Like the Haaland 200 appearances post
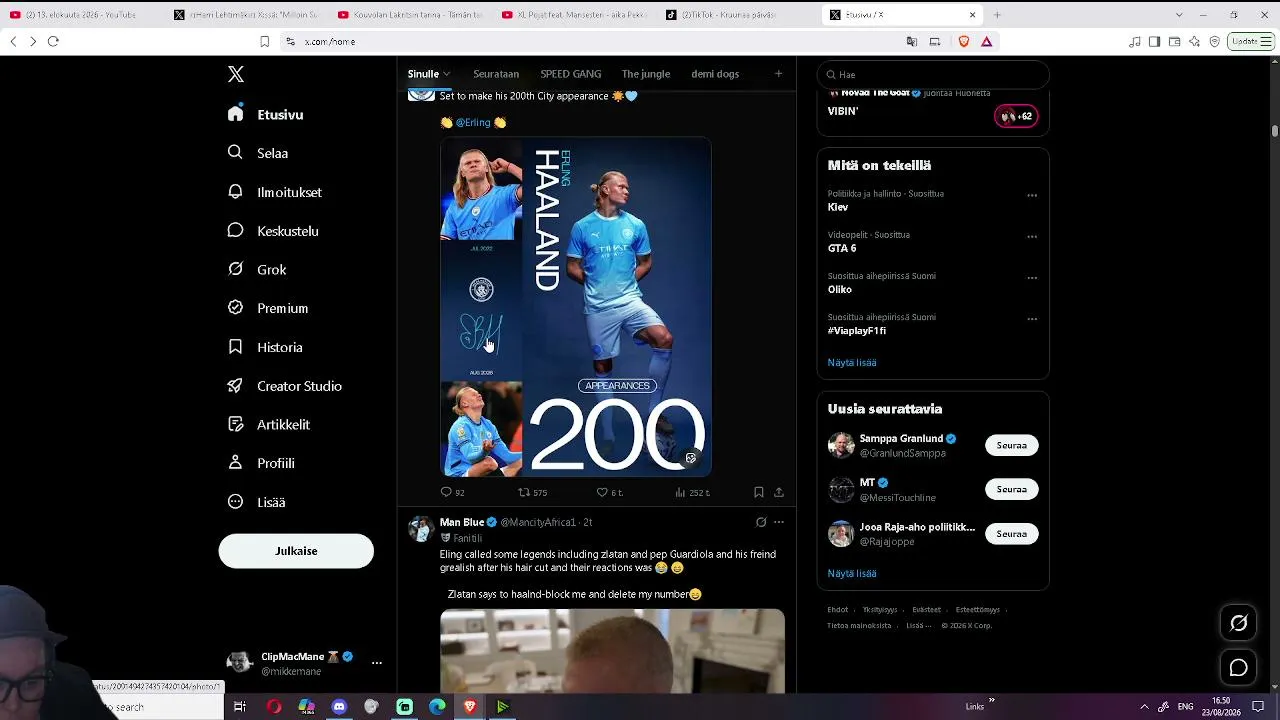The width and height of the screenshot is (1280, 720). [x=602, y=492]
